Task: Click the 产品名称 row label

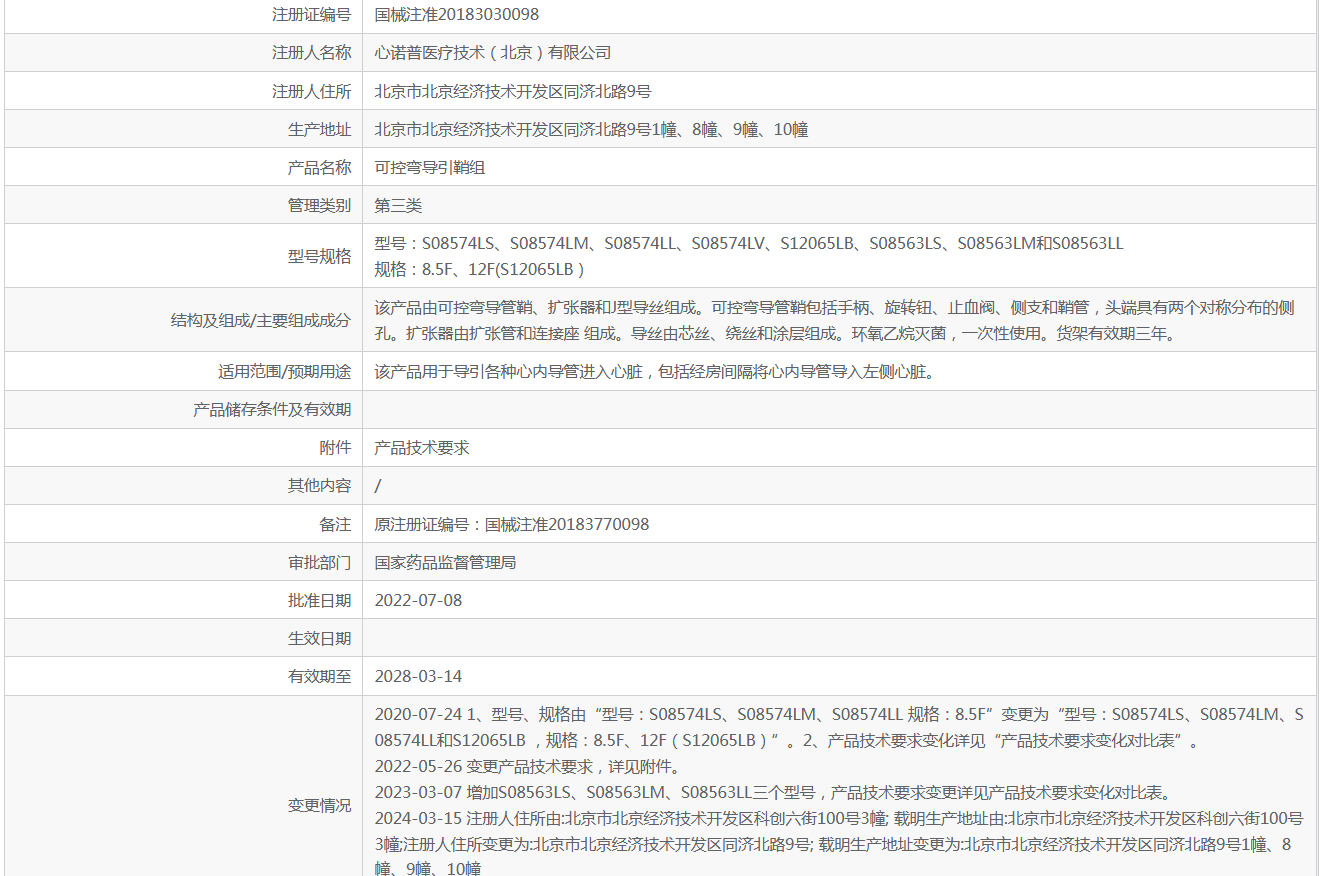Action: (319, 168)
